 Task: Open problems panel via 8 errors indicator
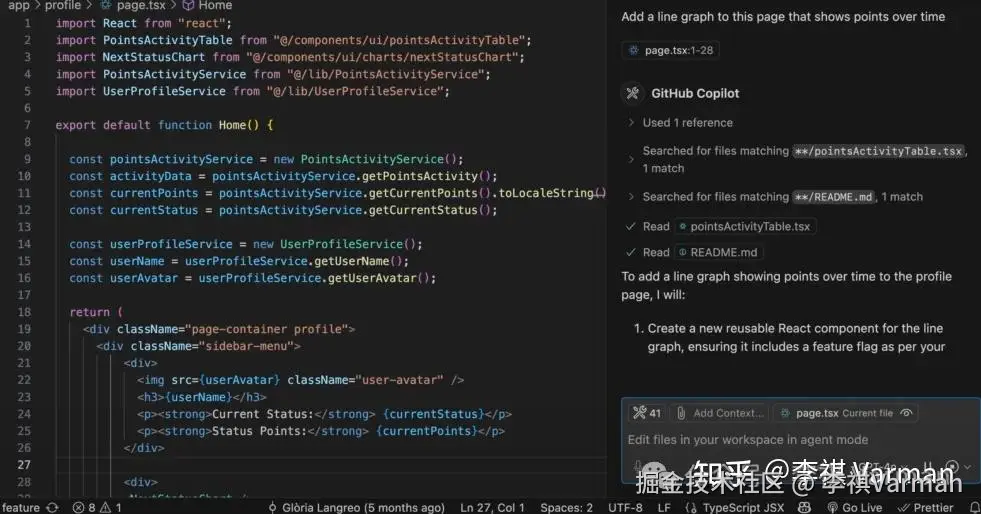[84, 507]
